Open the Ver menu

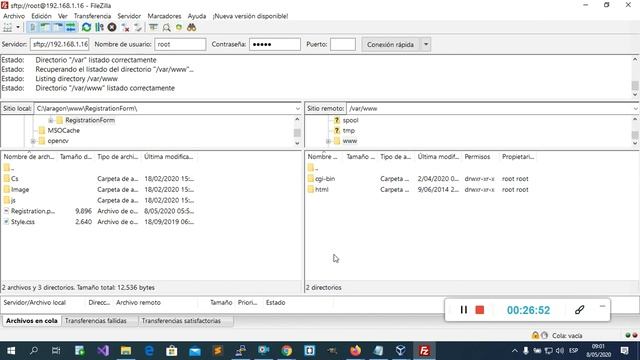(x=62, y=16)
